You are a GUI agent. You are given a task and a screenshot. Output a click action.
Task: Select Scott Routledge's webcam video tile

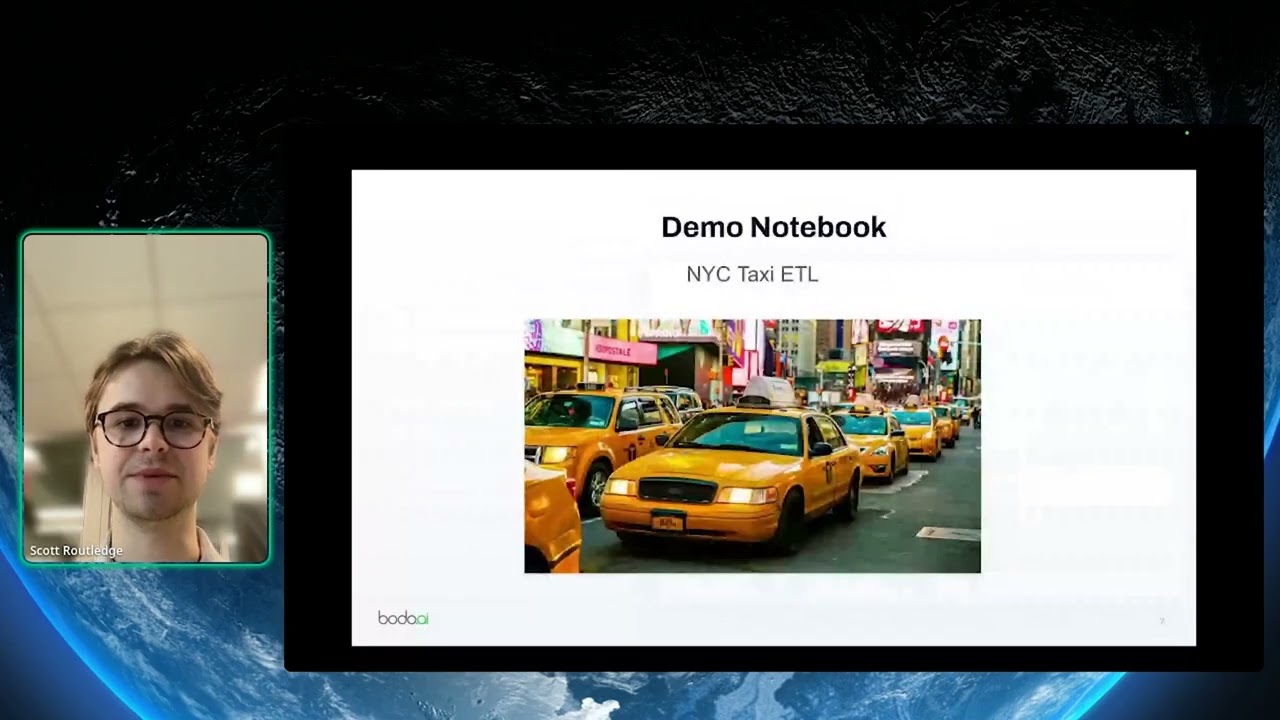[146, 398]
